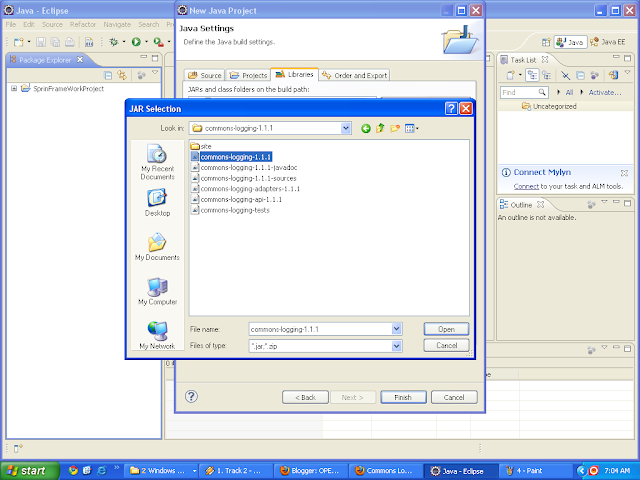Image resolution: width=640 pixels, height=480 pixels.
Task: Open My Documents in places bar
Action: point(157,247)
